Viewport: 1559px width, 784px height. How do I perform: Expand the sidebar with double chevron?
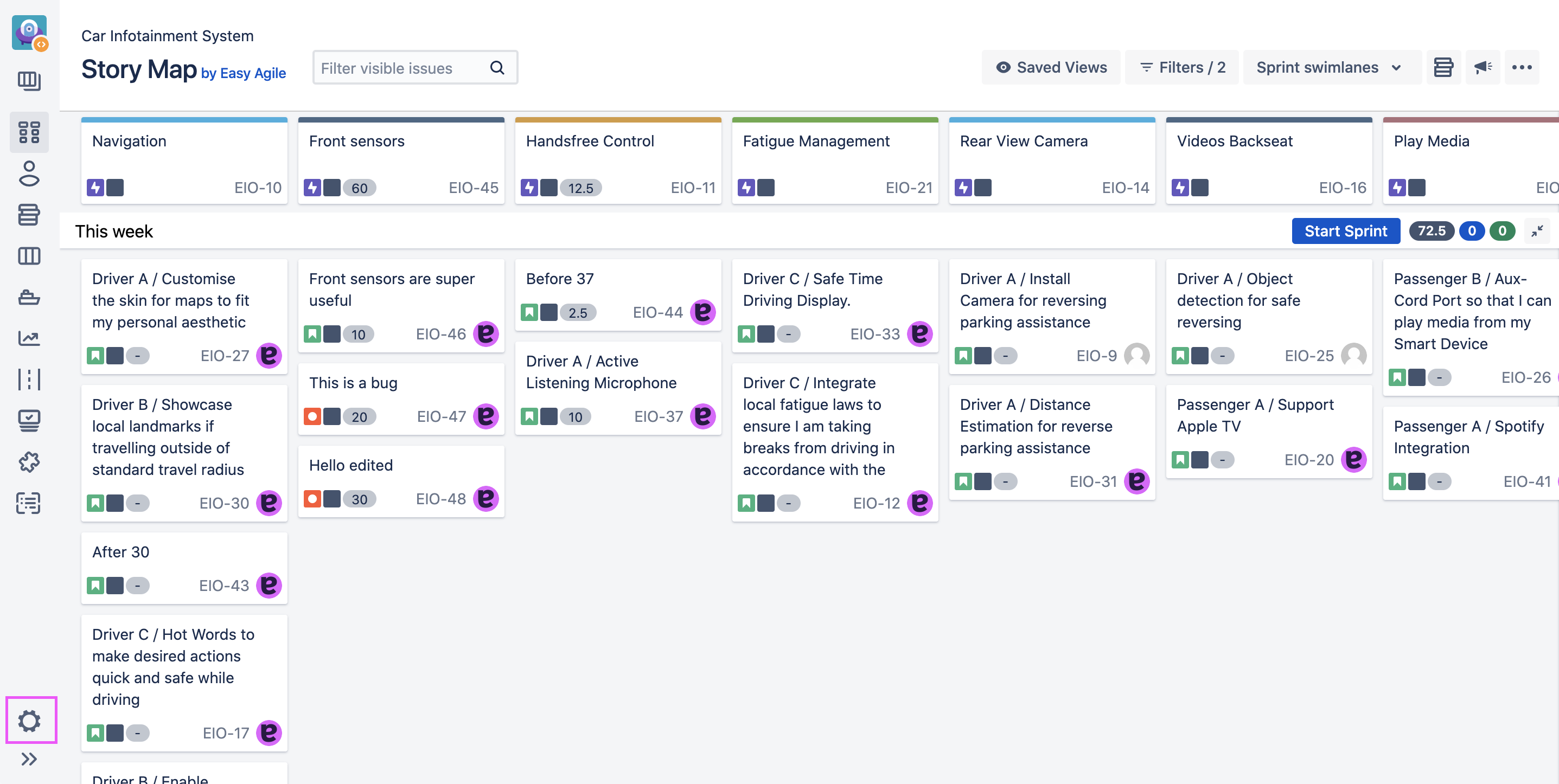tap(29, 759)
